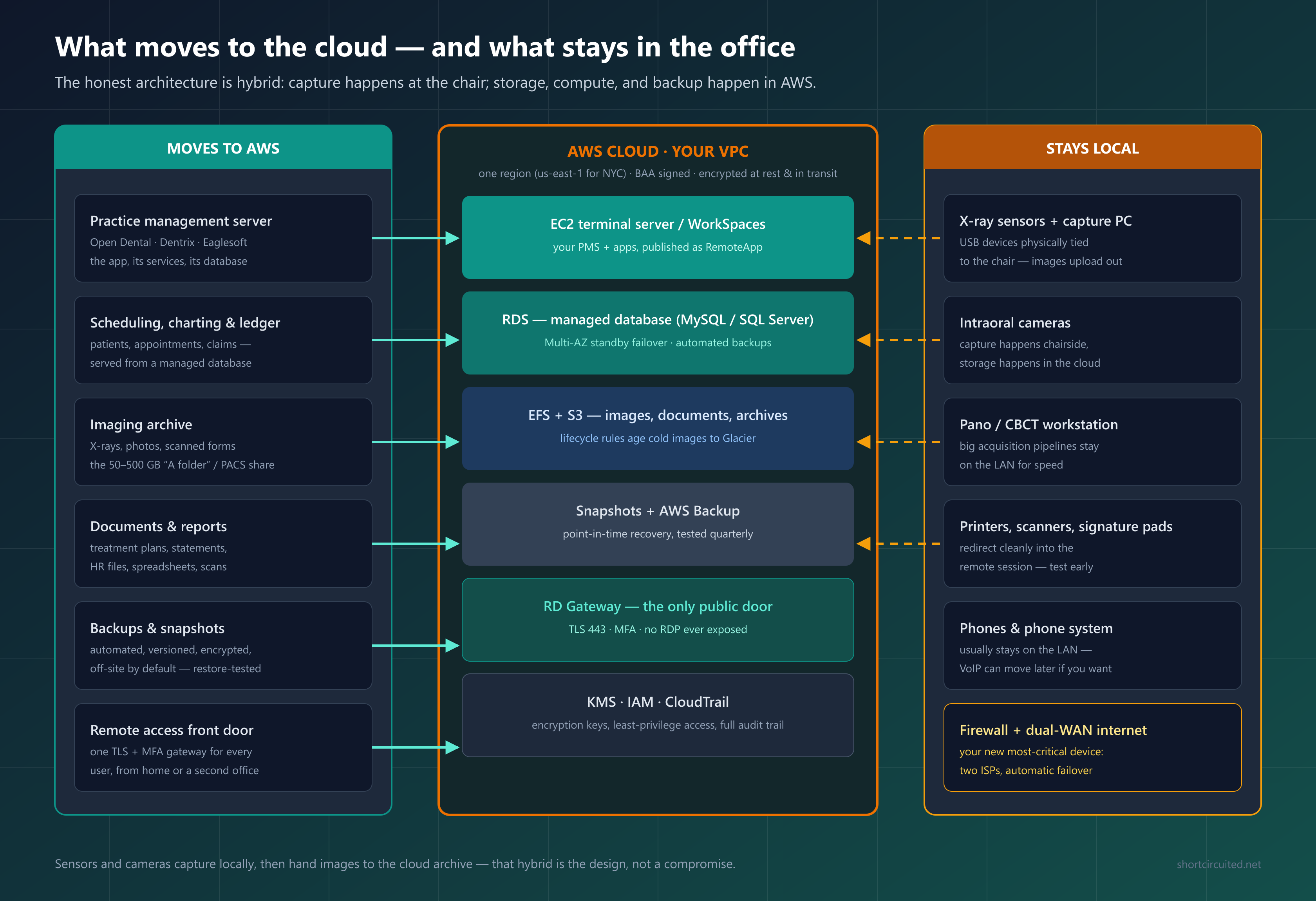This screenshot has height=901, width=1316.
Task: Click the subtitle about honest hybrid architecture
Action: [x=435, y=83]
